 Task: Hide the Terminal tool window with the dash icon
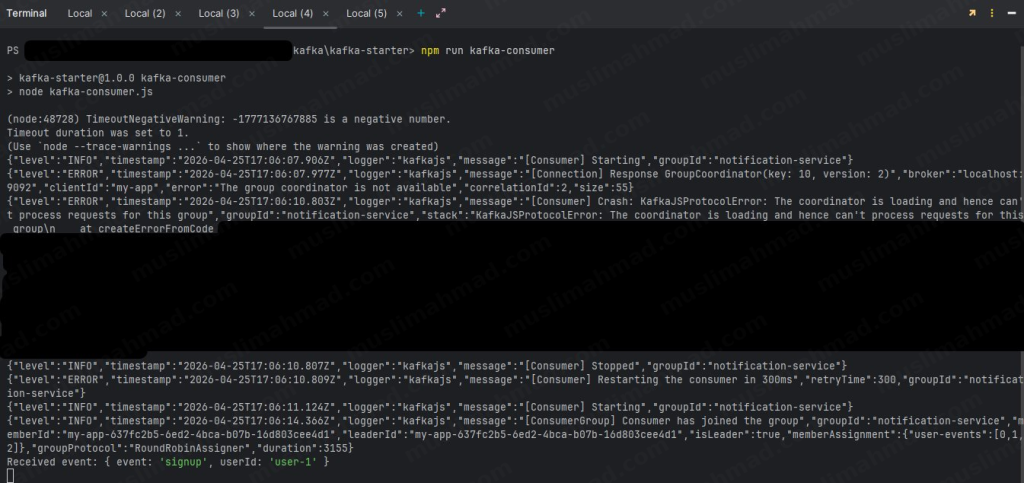click(x=1011, y=13)
